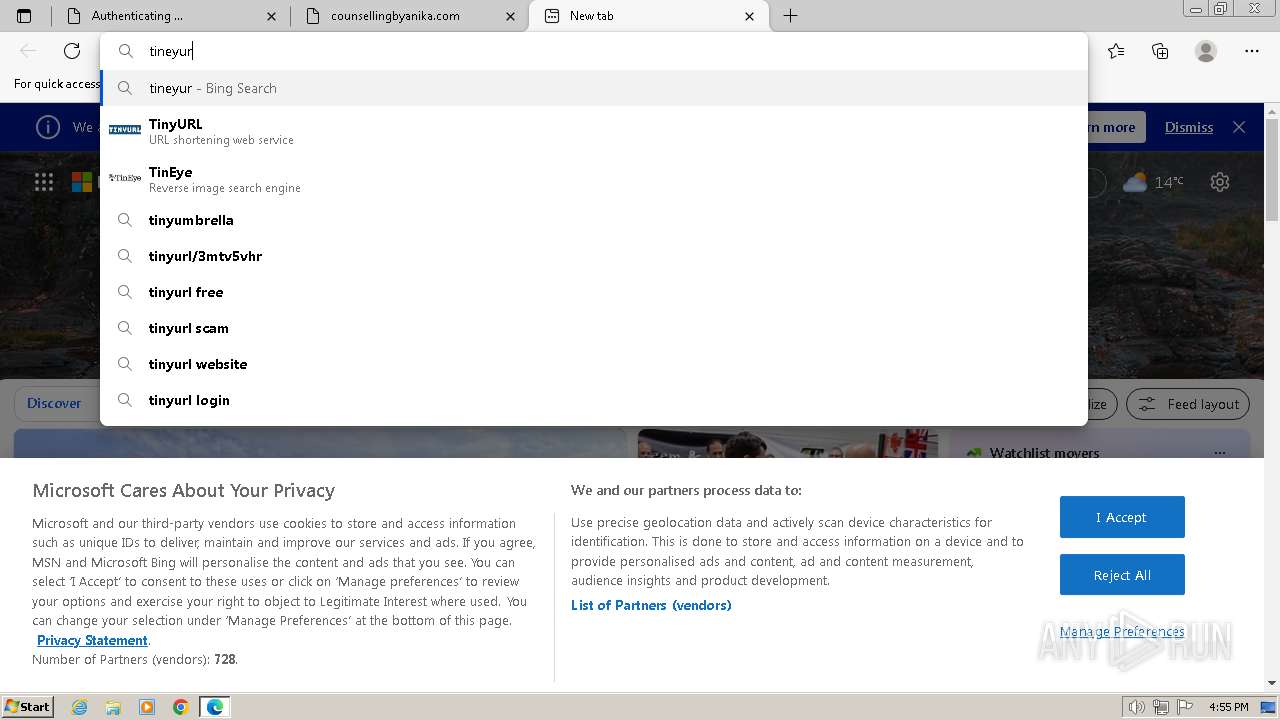Screen dimensions: 1280x720
Task: Close the Authenticating tab
Action: pyautogui.click(x=272, y=16)
